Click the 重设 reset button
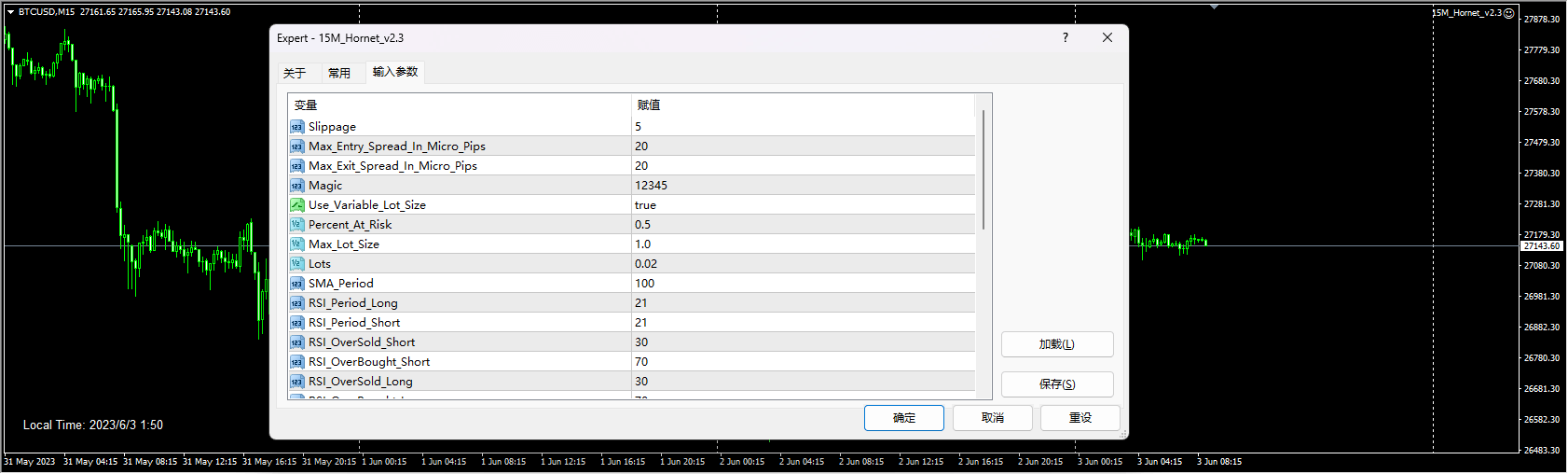The height and width of the screenshot is (474, 1568). pyautogui.click(x=1080, y=418)
